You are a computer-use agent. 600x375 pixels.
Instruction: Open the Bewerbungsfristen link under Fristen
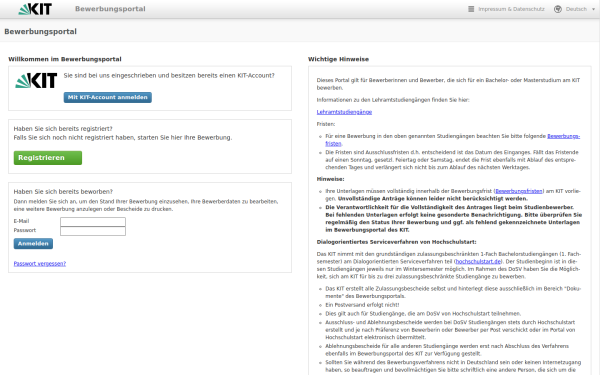(564, 136)
